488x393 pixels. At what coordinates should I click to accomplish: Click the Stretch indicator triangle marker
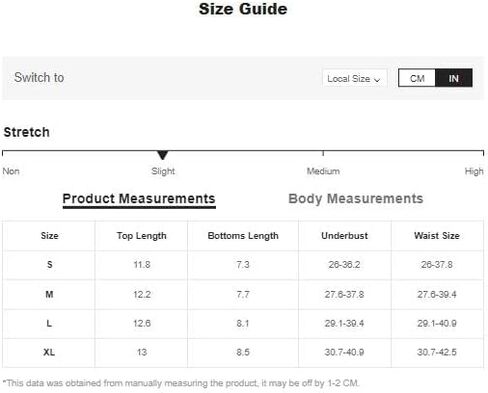[163, 155]
